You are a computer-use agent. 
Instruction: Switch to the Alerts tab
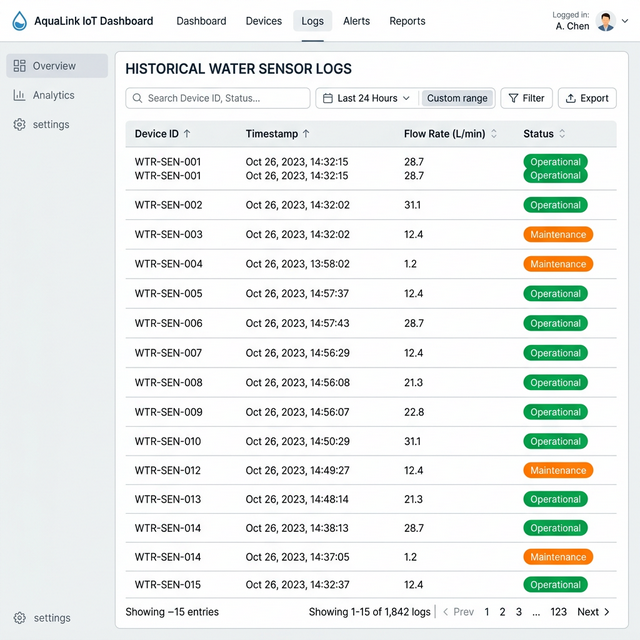coord(356,21)
